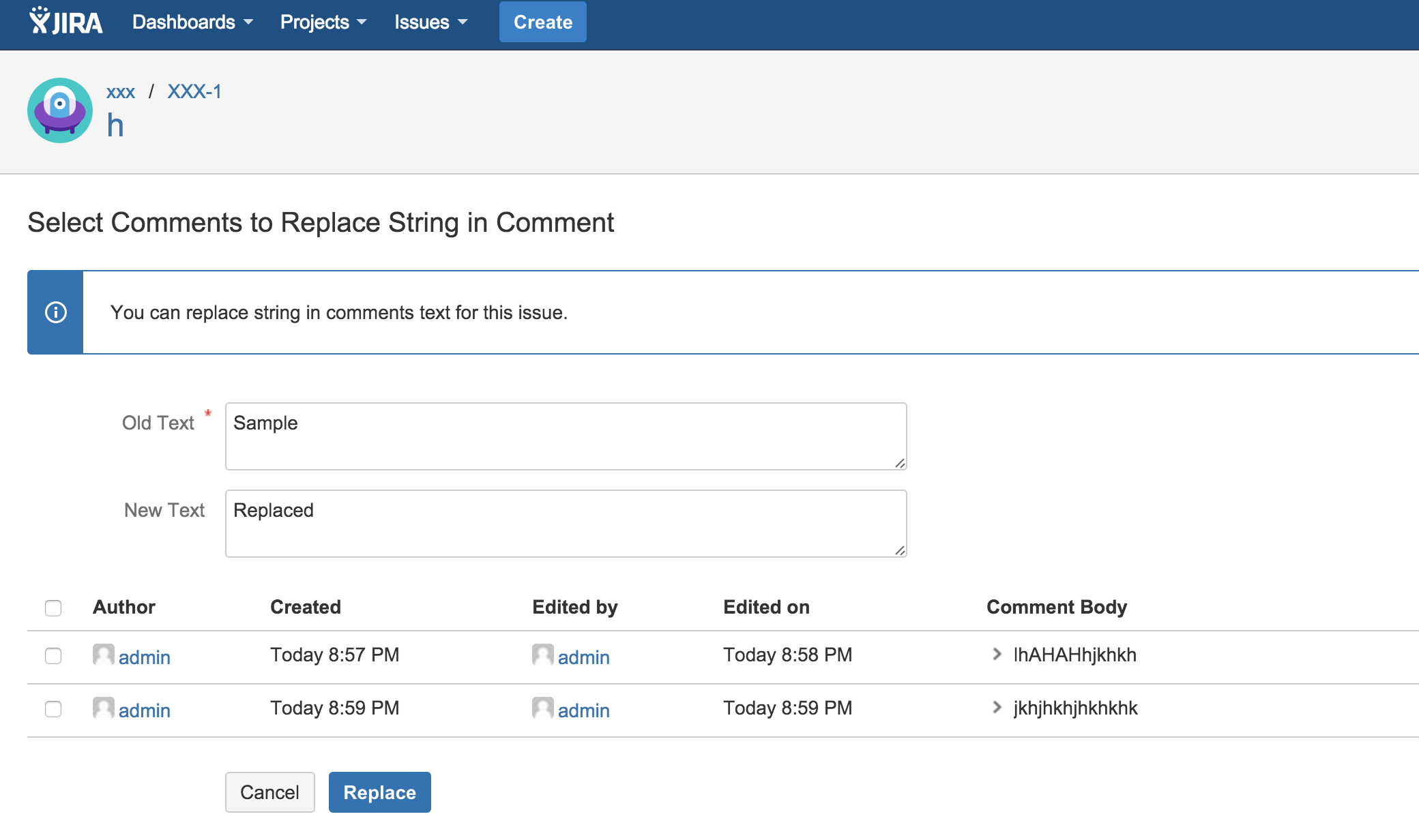The width and height of the screenshot is (1419, 840).
Task: Click the info icon in the message banner
Action: pyautogui.click(x=56, y=312)
